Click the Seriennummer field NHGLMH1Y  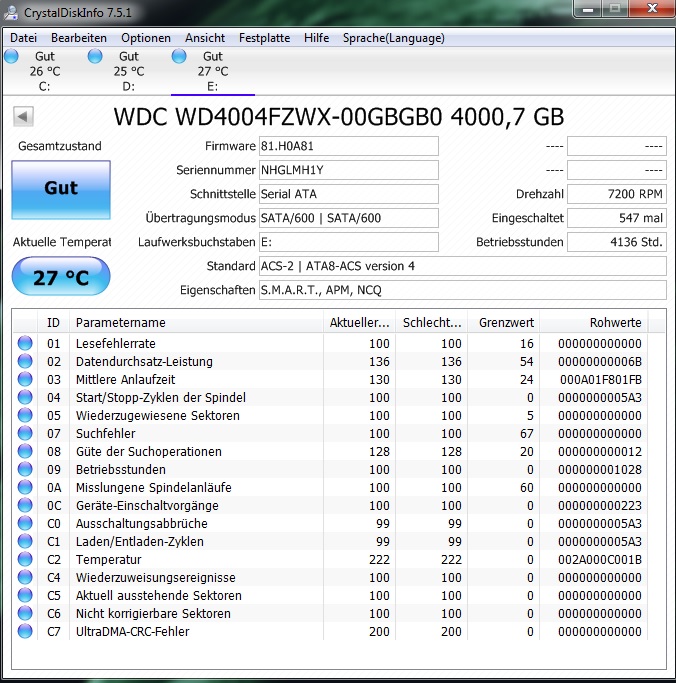[x=349, y=170]
